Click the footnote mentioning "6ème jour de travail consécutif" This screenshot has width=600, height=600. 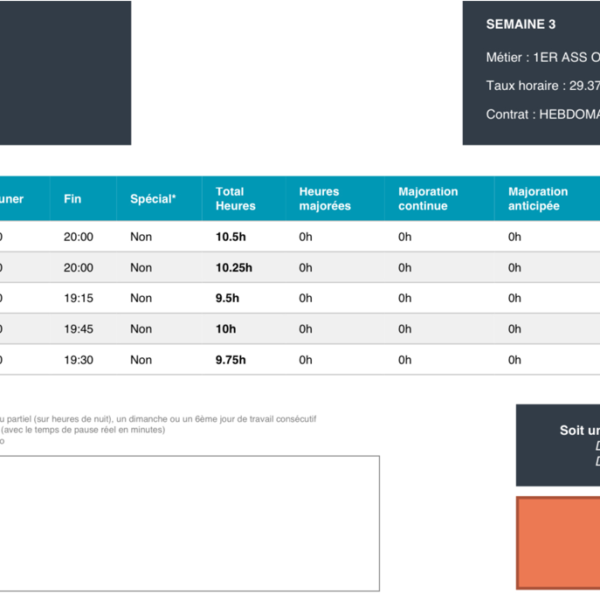(158, 419)
